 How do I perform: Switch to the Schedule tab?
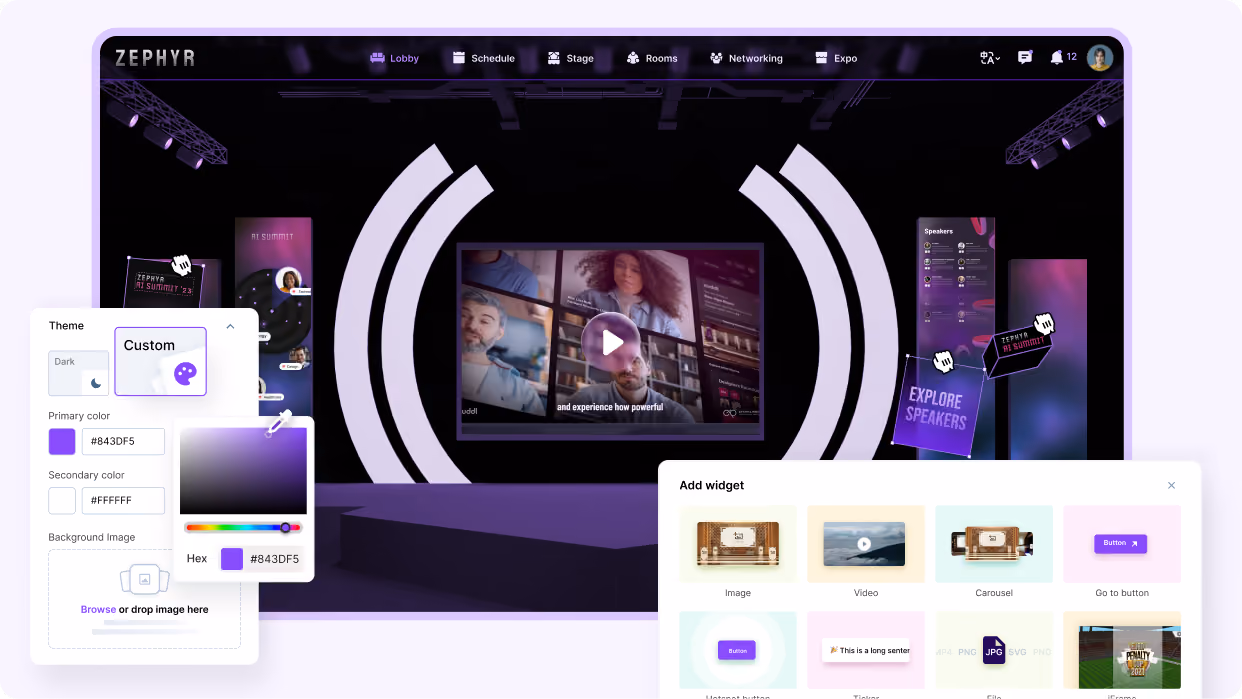483,58
